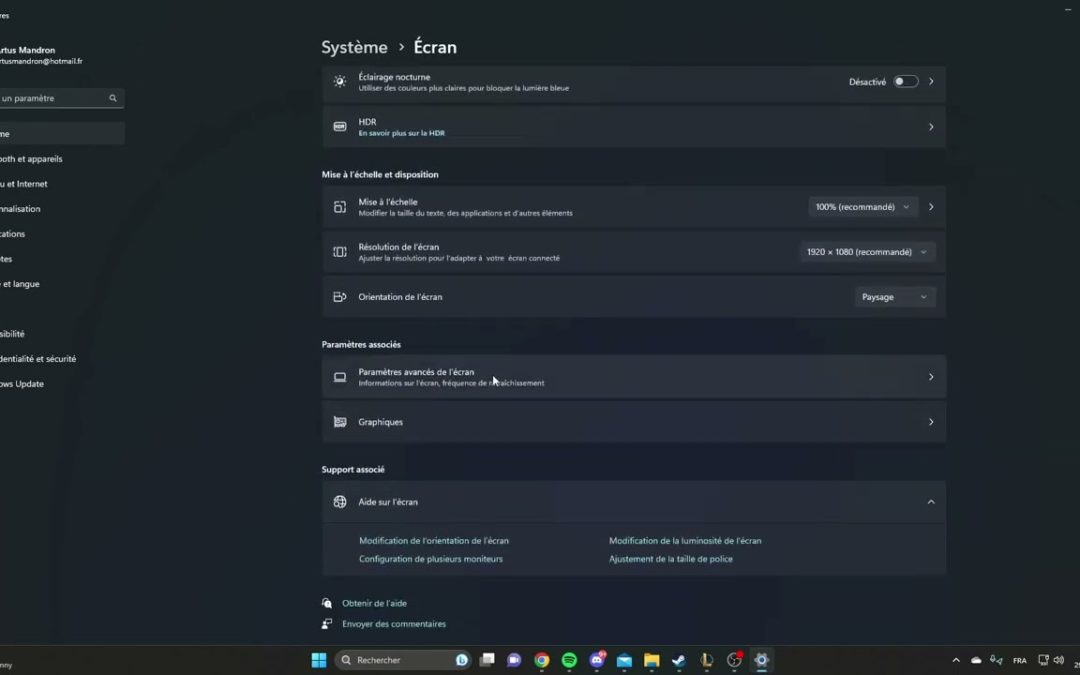Open the OneDrive cloud tray icon
1080x675 pixels.
[976, 661]
